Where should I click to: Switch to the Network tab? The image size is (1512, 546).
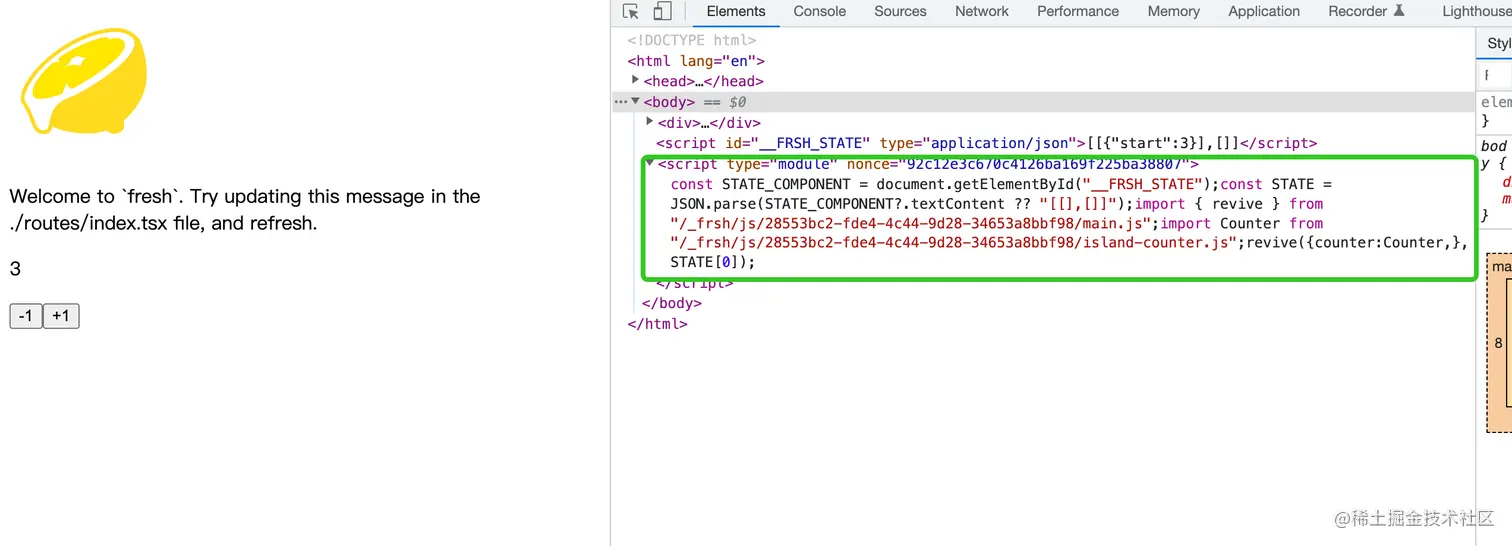pyautogui.click(x=982, y=11)
